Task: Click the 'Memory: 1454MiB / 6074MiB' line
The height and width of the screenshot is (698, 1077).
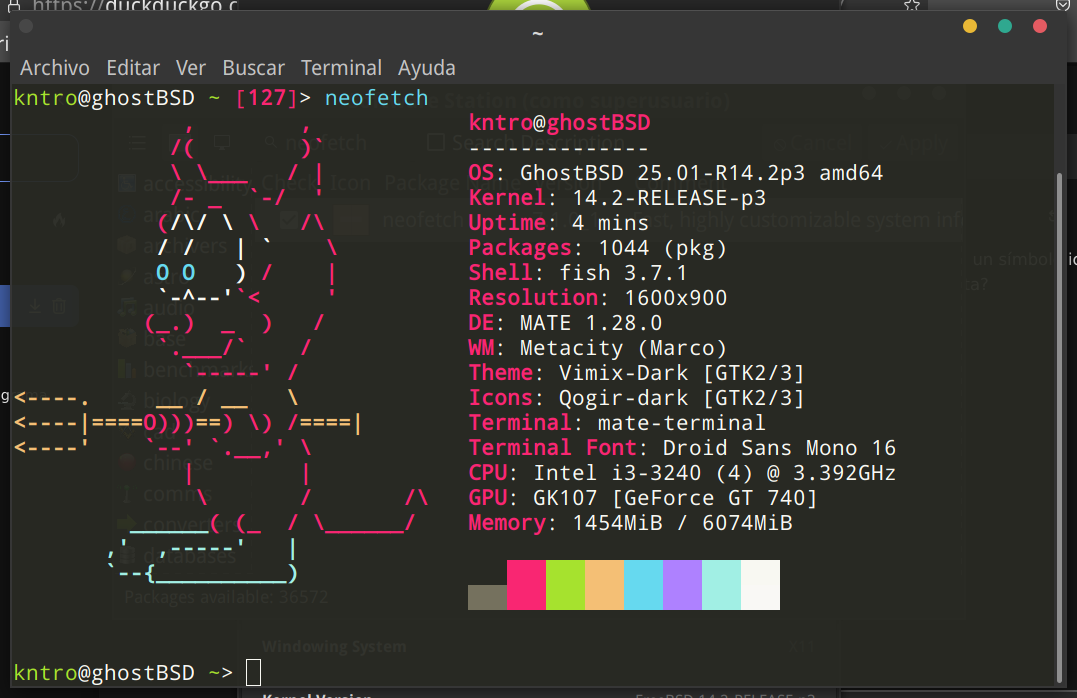Action: point(630,523)
